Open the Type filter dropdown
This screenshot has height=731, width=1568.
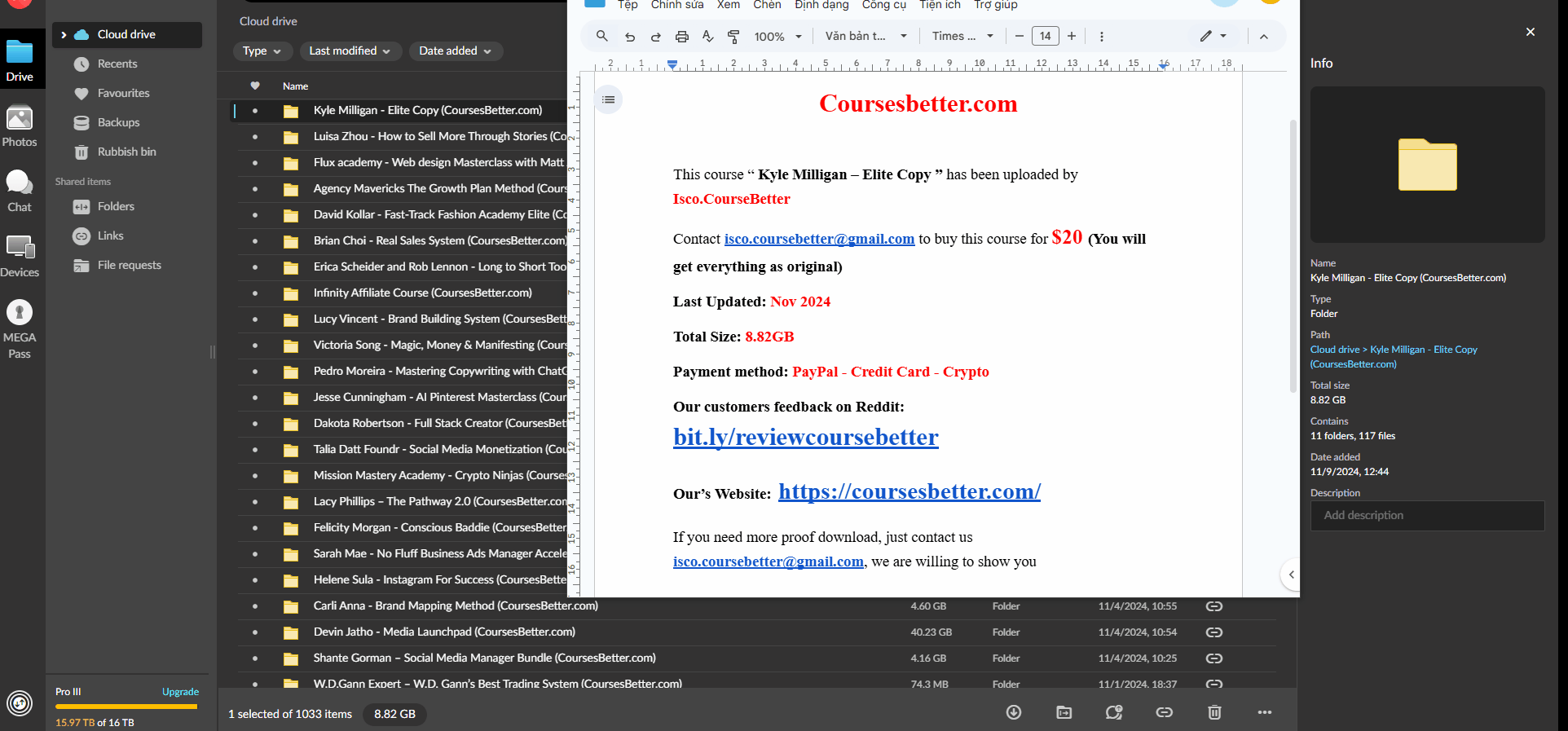(x=262, y=51)
